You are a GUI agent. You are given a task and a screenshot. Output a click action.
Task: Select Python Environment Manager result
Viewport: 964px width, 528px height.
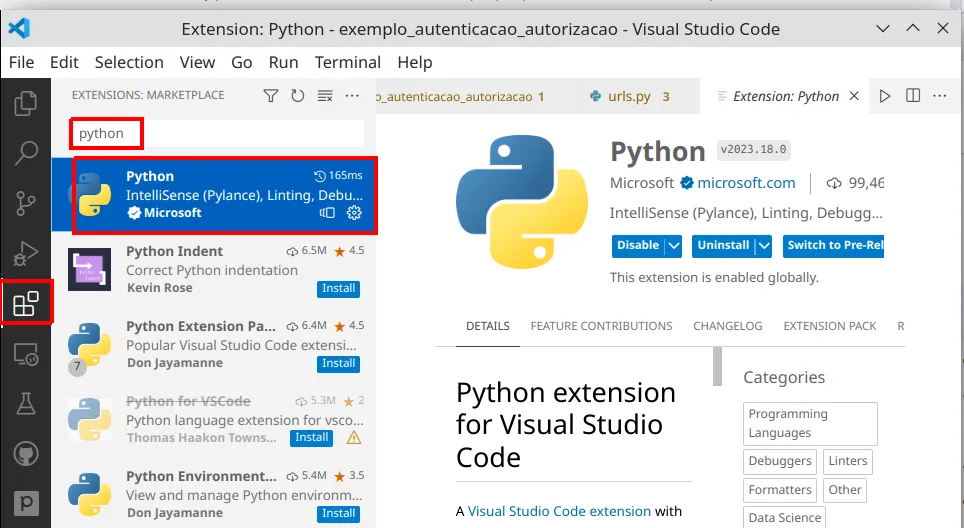click(214, 494)
